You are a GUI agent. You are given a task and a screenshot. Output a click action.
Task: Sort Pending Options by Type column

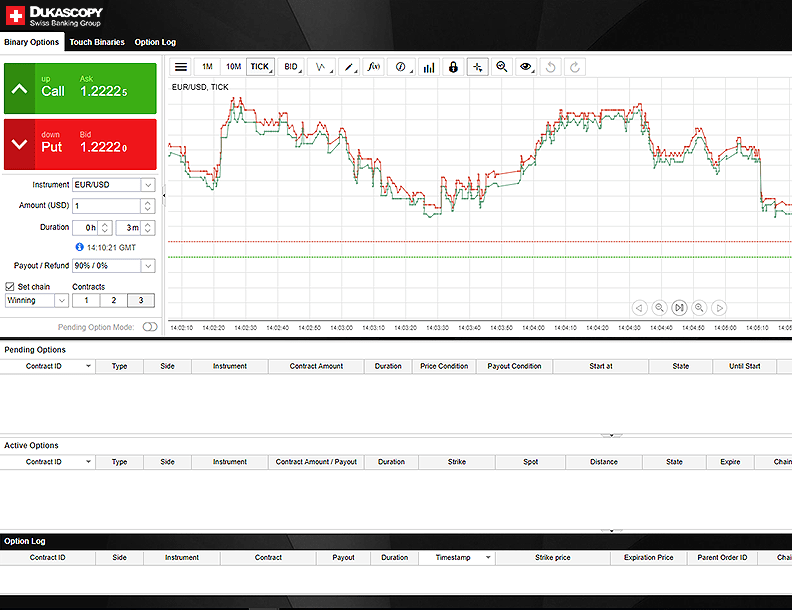point(120,366)
